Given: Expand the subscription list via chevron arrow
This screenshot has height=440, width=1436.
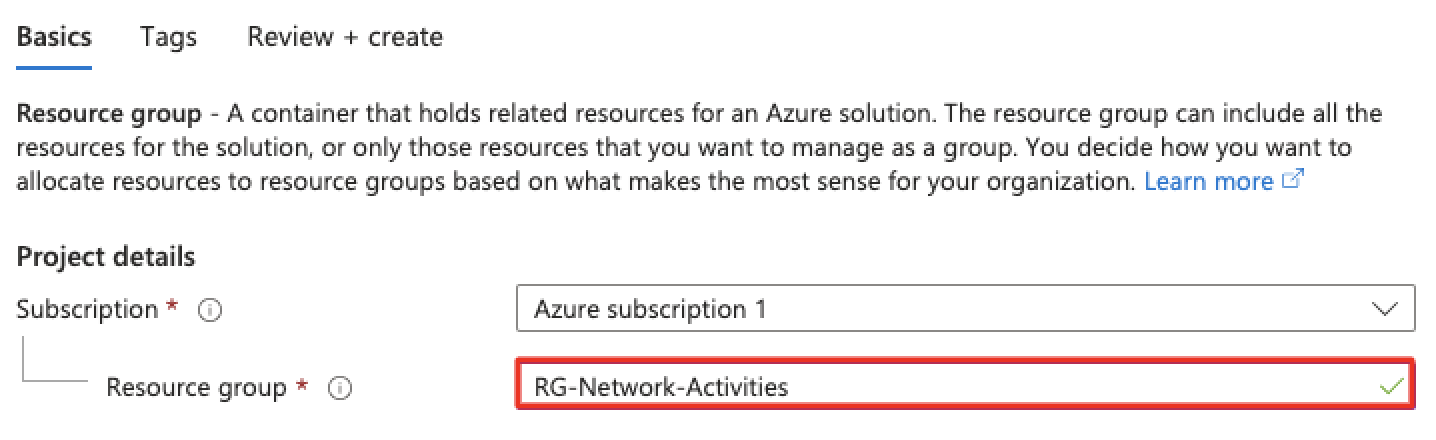Looking at the screenshot, I should click(1386, 309).
